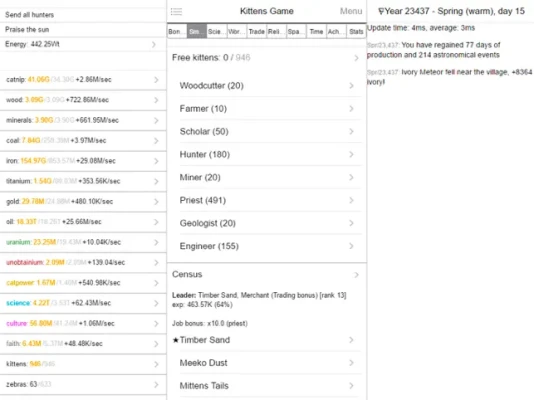Open the Menu link
534x400 pixels.
pyautogui.click(x=351, y=11)
